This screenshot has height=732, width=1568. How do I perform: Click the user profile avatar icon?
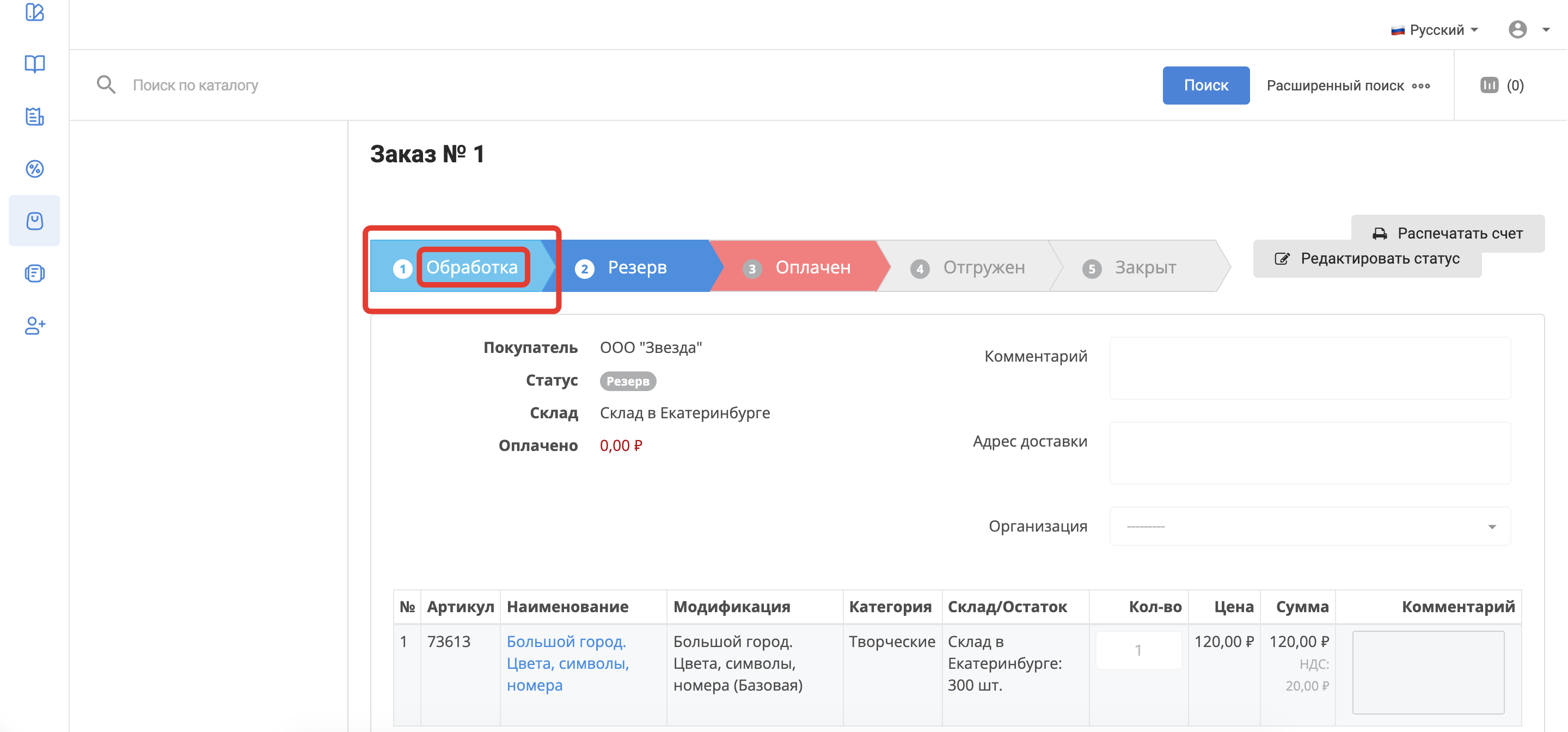pyautogui.click(x=1517, y=29)
